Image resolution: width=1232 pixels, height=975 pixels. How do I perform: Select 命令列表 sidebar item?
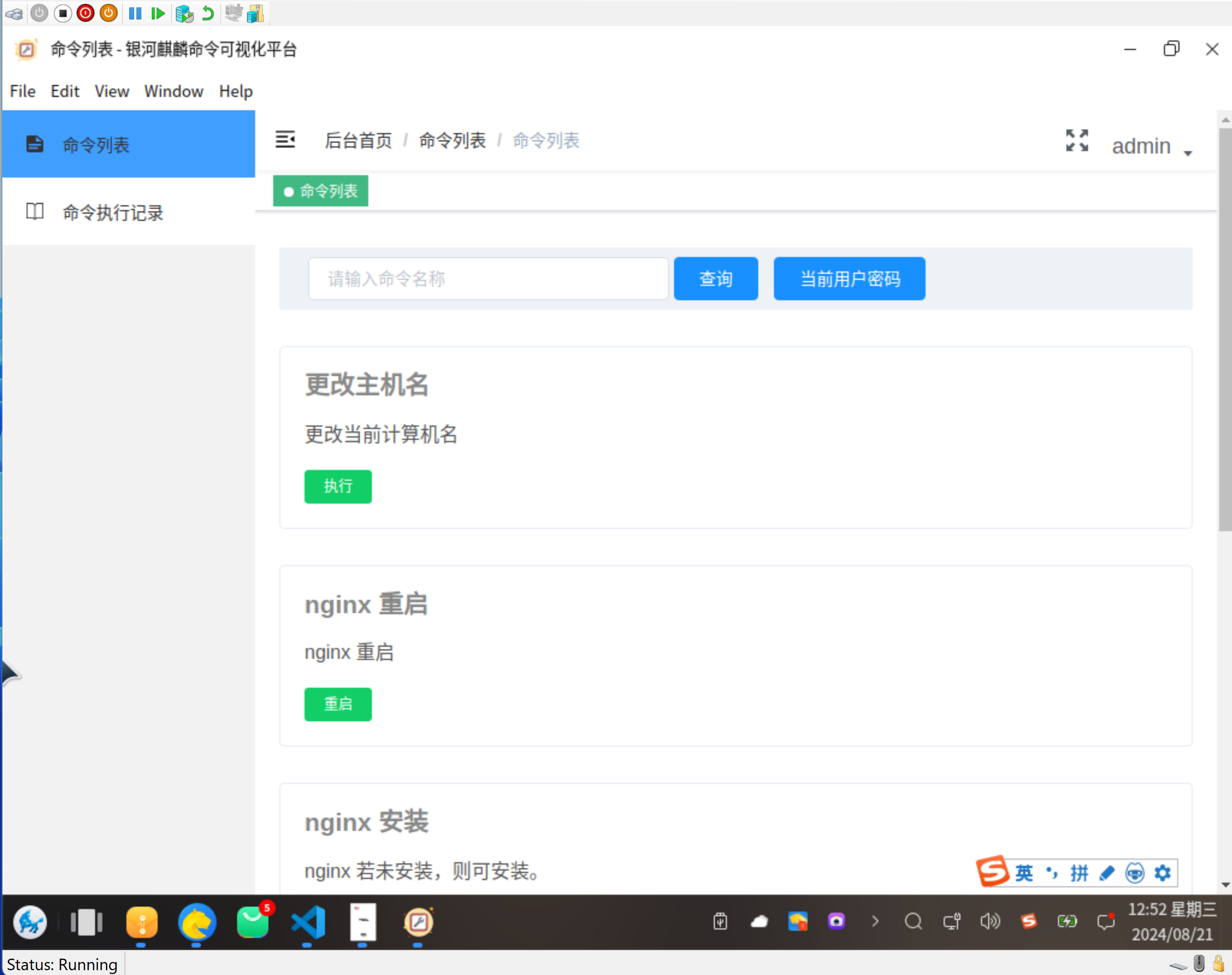pyautogui.click(x=96, y=145)
